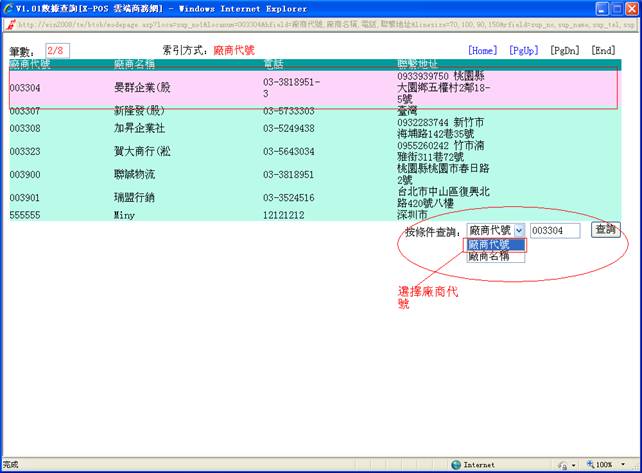Click the security lock icon in status bar

(x=564, y=464)
